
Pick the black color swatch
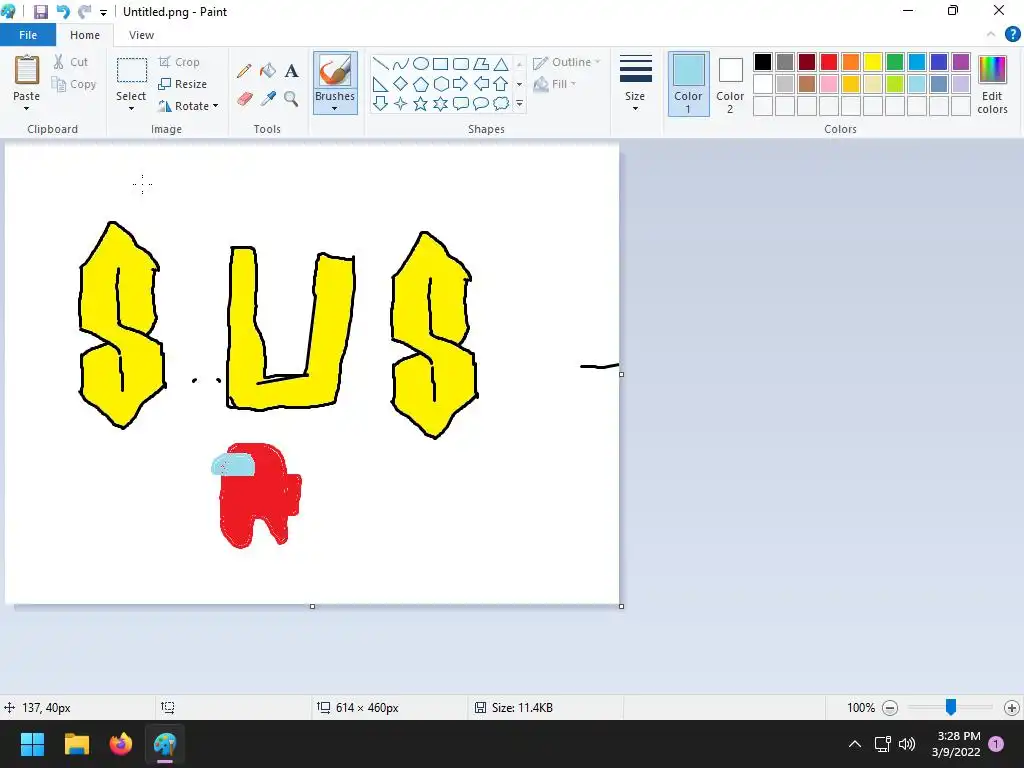pos(763,62)
